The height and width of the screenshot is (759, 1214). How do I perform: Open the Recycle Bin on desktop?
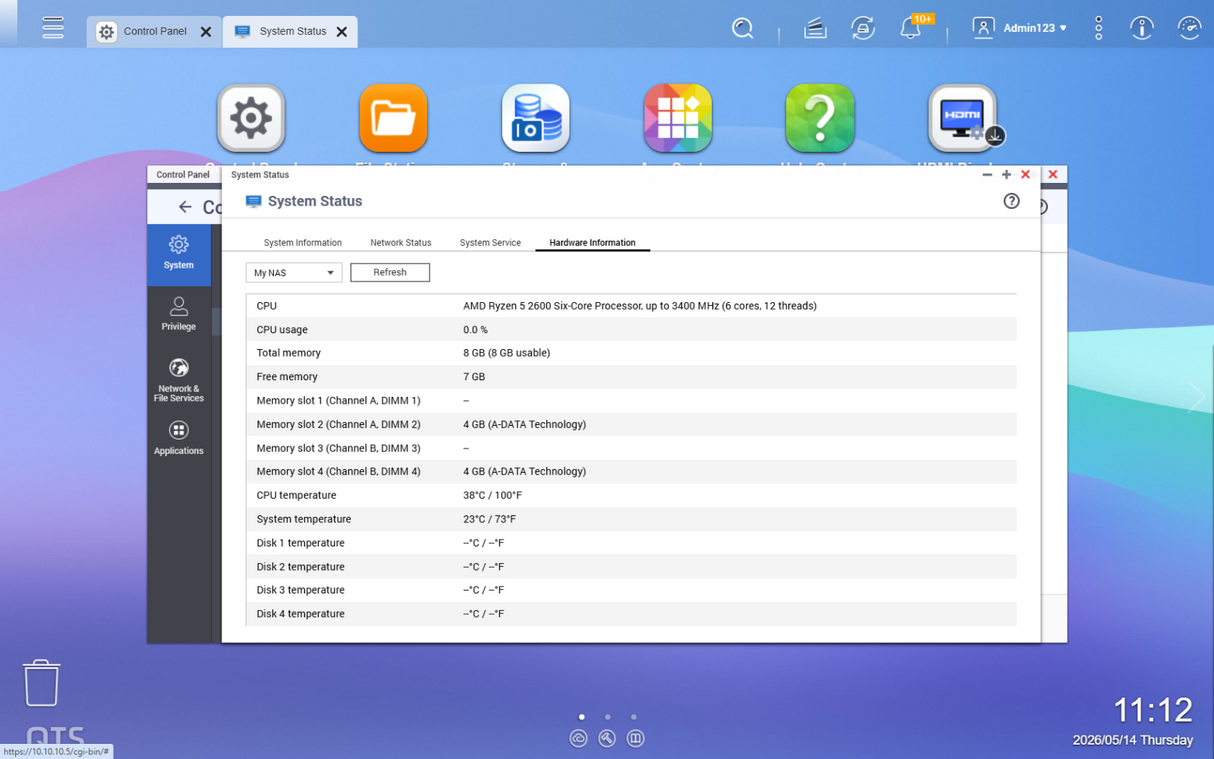point(41,683)
